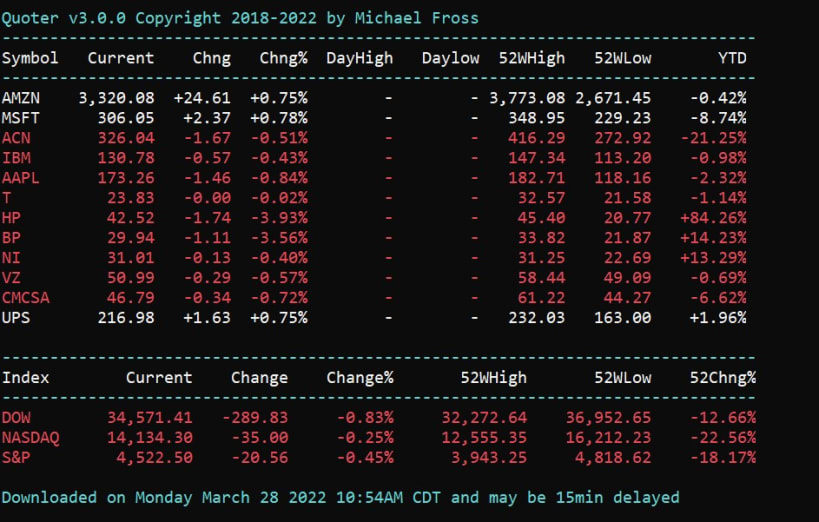Click CMCSA 52-week low 44.27
The image size is (819, 522).
[x=627, y=298]
